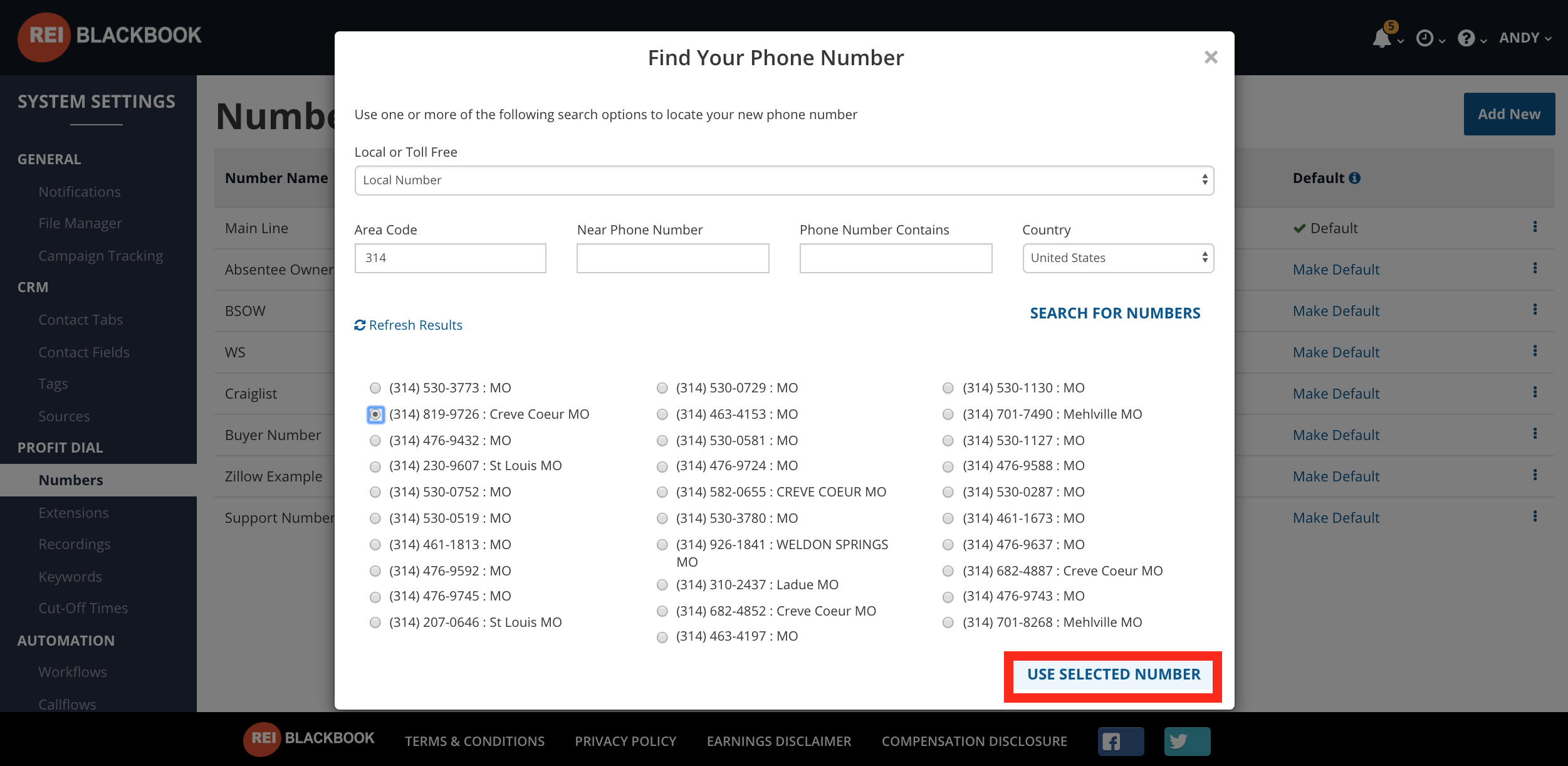Click SEARCH FOR NUMBERS
The width and height of the screenshot is (1568, 766).
coord(1115,313)
